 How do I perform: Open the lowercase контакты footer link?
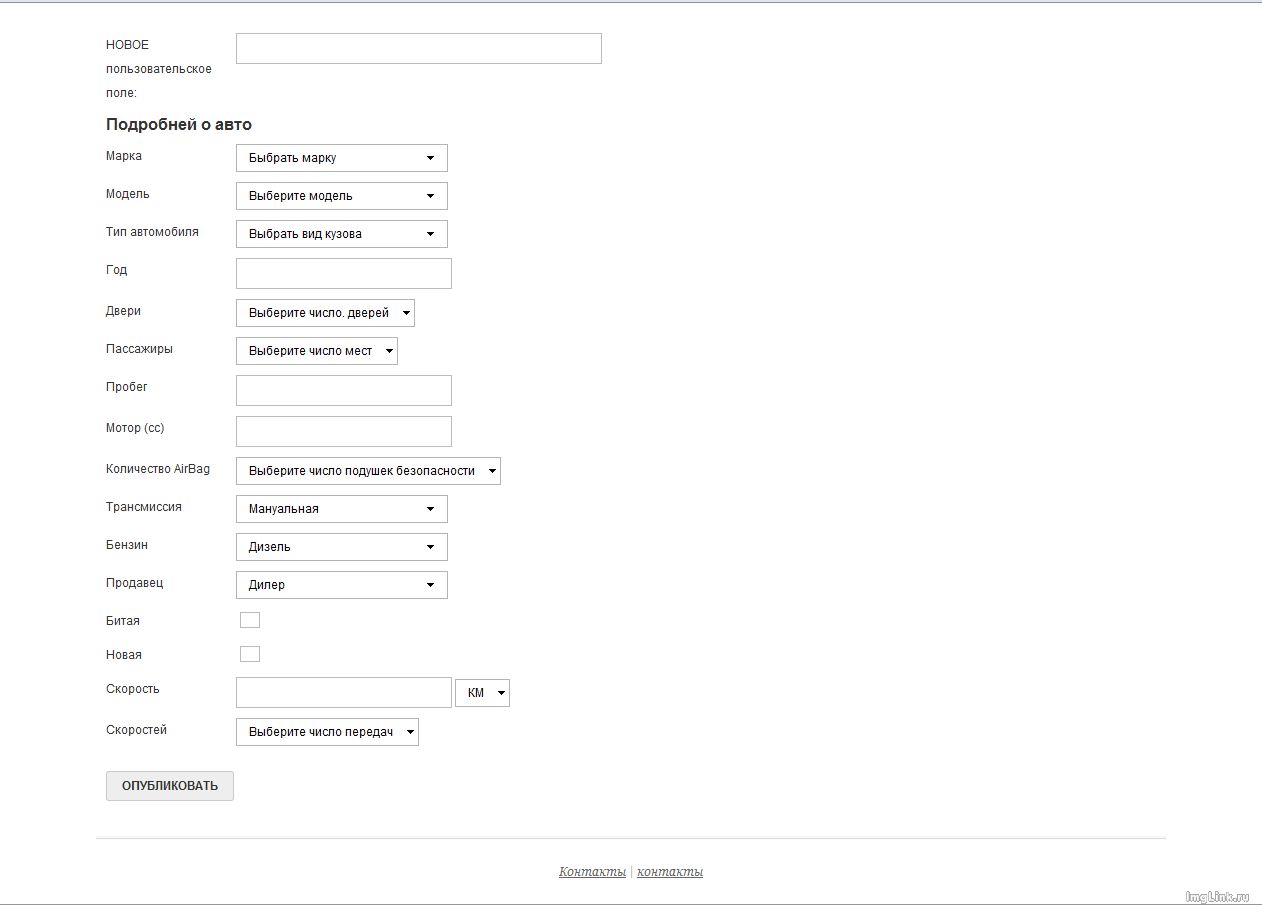pos(670,872)
